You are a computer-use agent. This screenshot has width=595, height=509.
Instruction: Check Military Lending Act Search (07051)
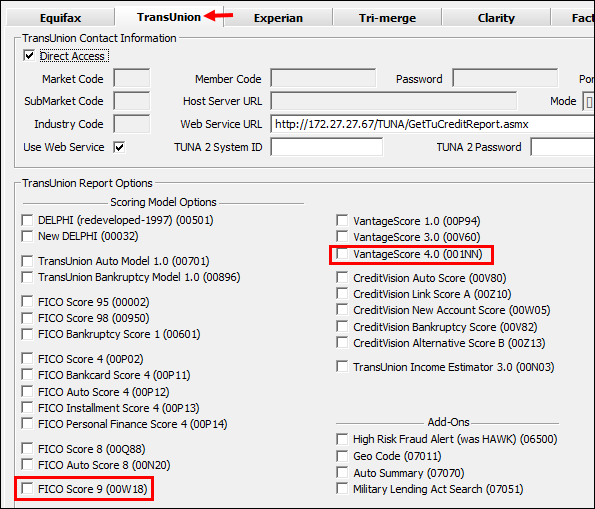(342, 489)
